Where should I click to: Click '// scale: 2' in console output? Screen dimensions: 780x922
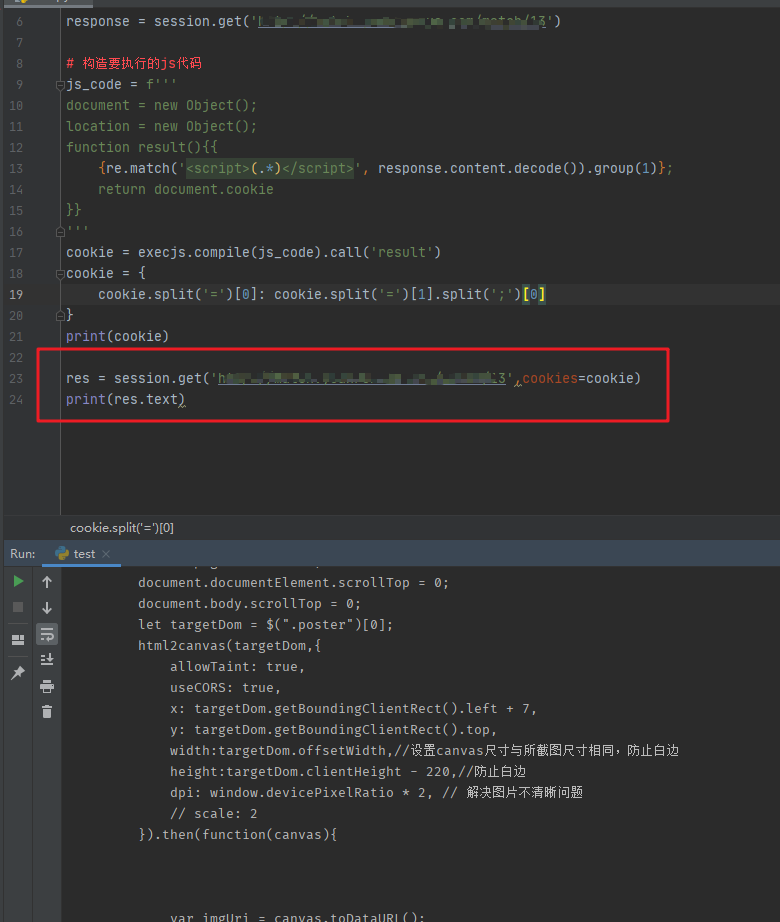point(213,814)
